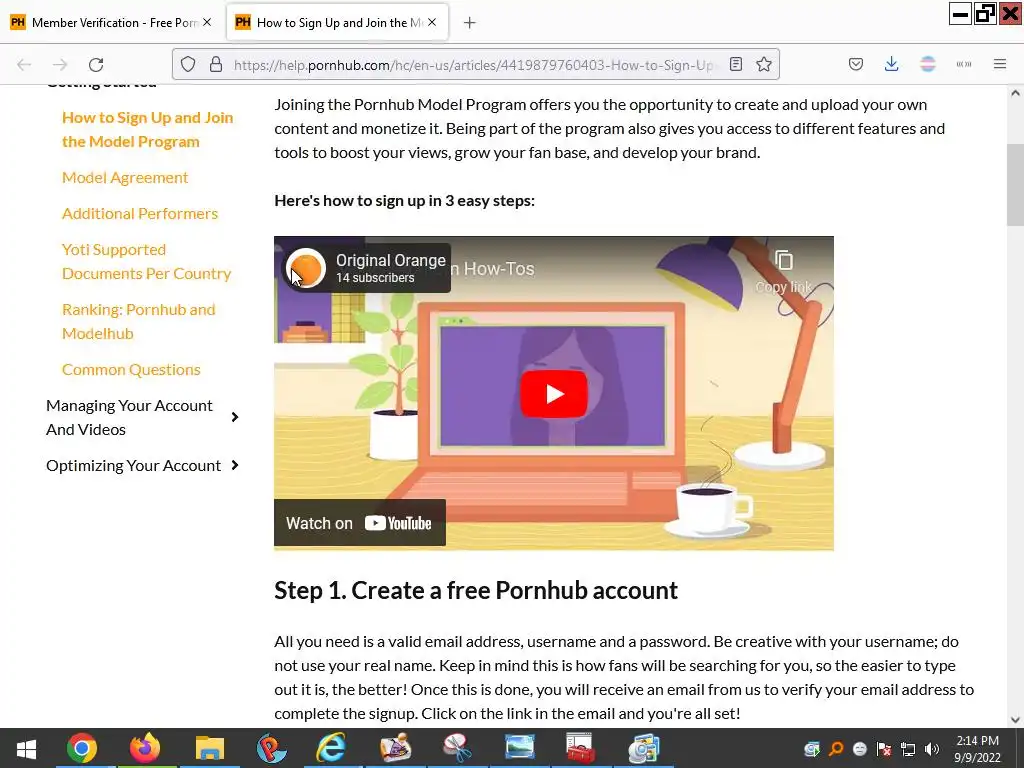1024x768 pixels.
Task: Click the bracket-shaped extension icon in toolbar
Action: tap(964, 64)
